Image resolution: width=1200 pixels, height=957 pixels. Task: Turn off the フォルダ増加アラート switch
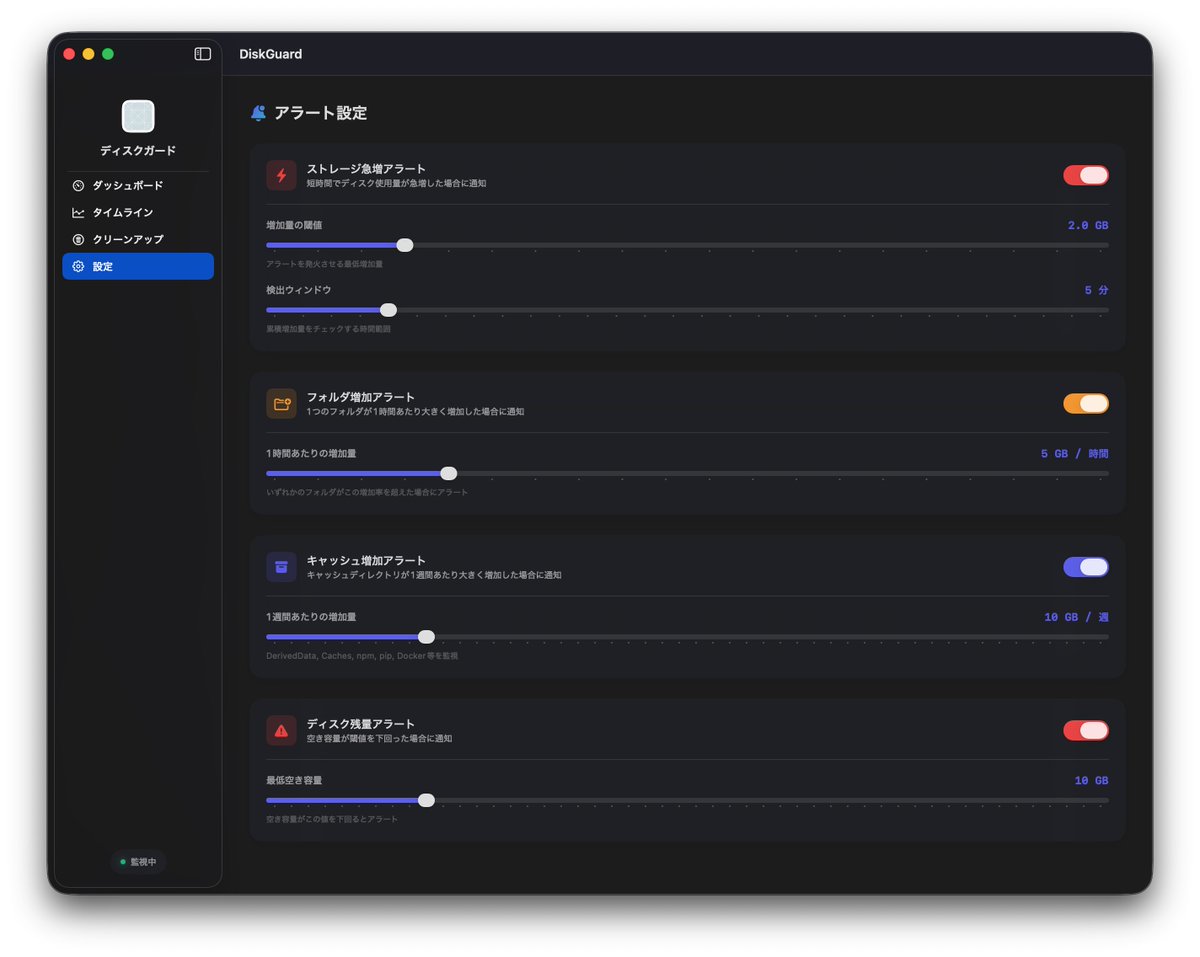click(x=1086, y=404)
